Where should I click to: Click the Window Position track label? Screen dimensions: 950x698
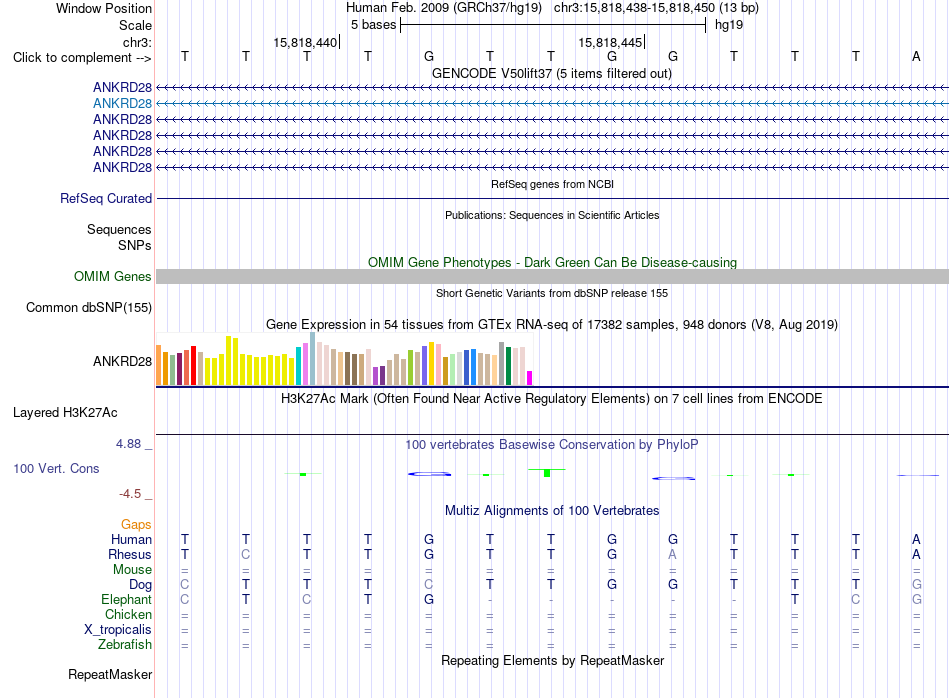coord(104,8)
